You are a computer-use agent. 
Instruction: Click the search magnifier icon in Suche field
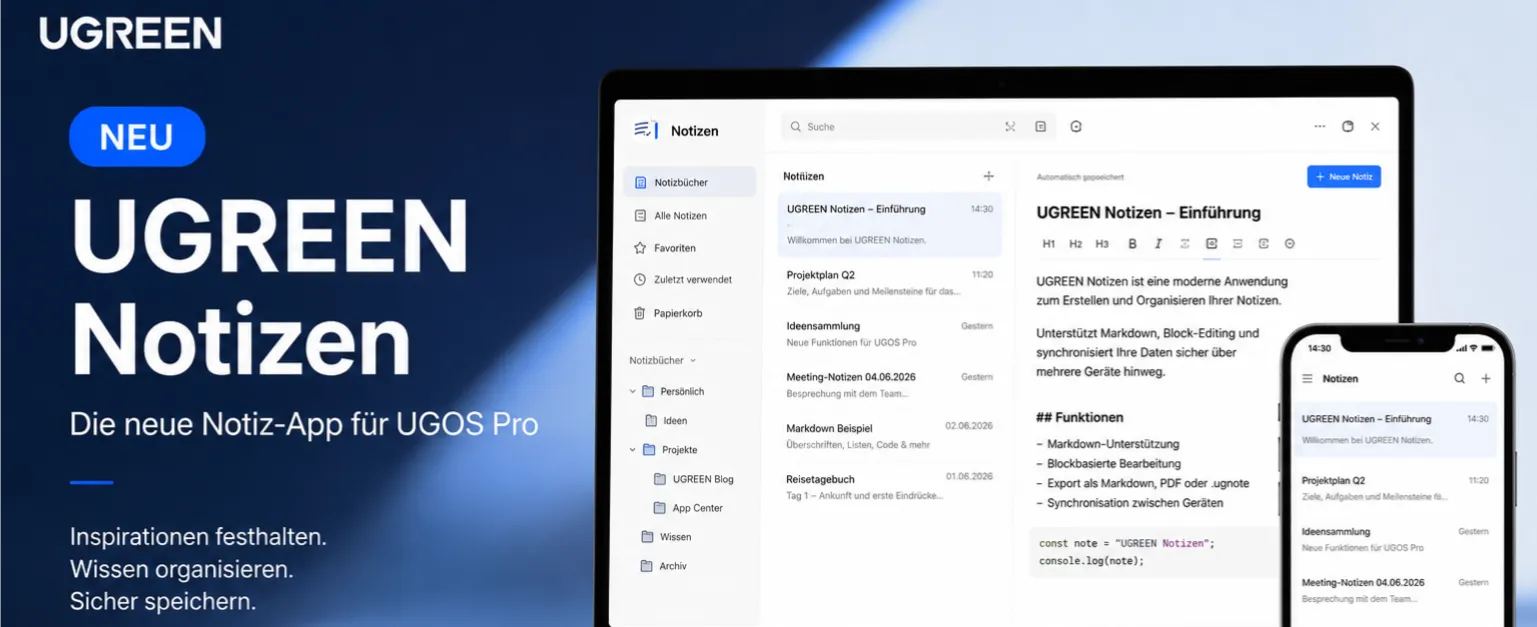click(796, 127)
